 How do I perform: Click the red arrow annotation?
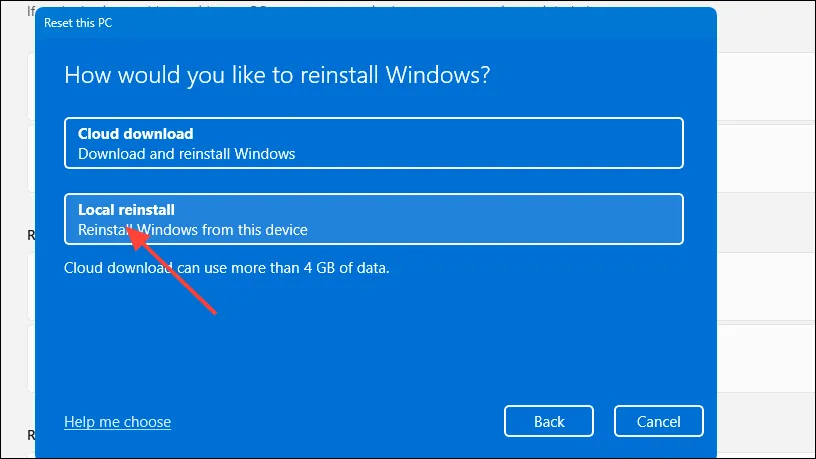(x=171, y=271)
